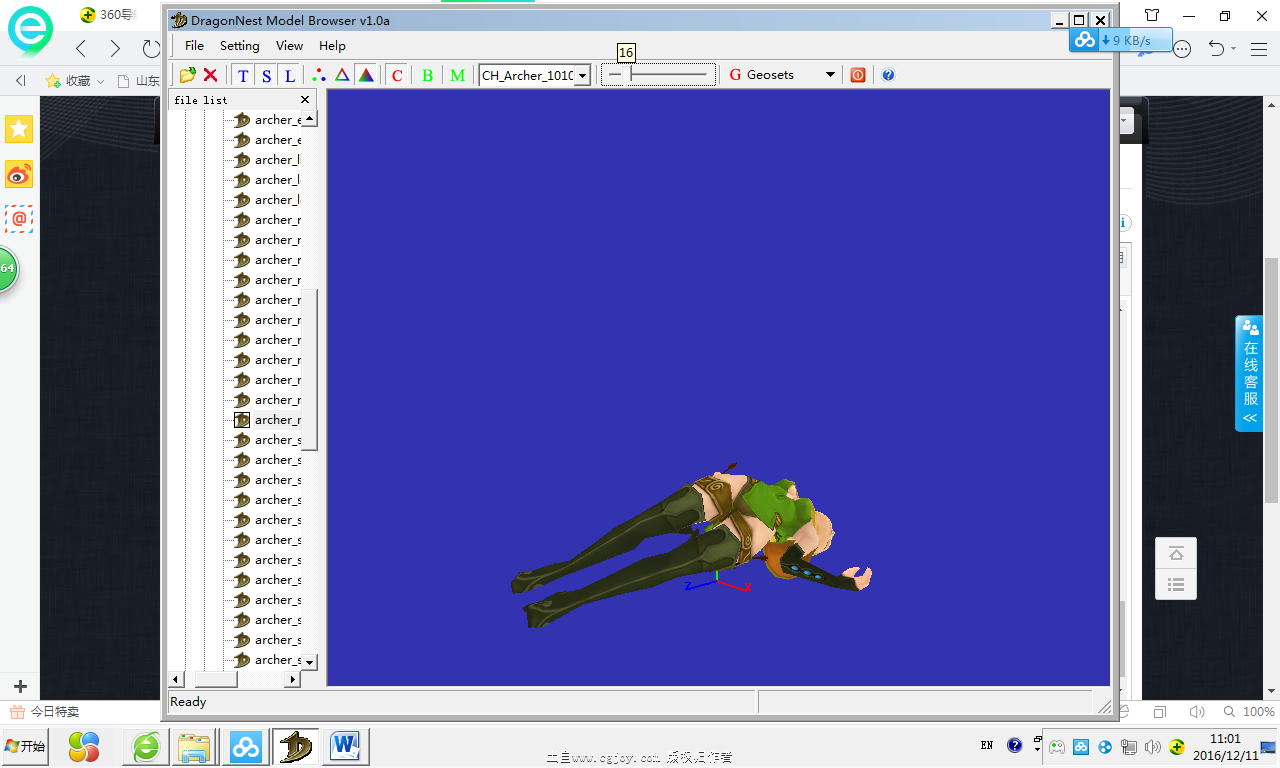Screen dimensions: 1280x768
Task: Open the colorful 360 icon on taskbar
Action: pos(84,746)
